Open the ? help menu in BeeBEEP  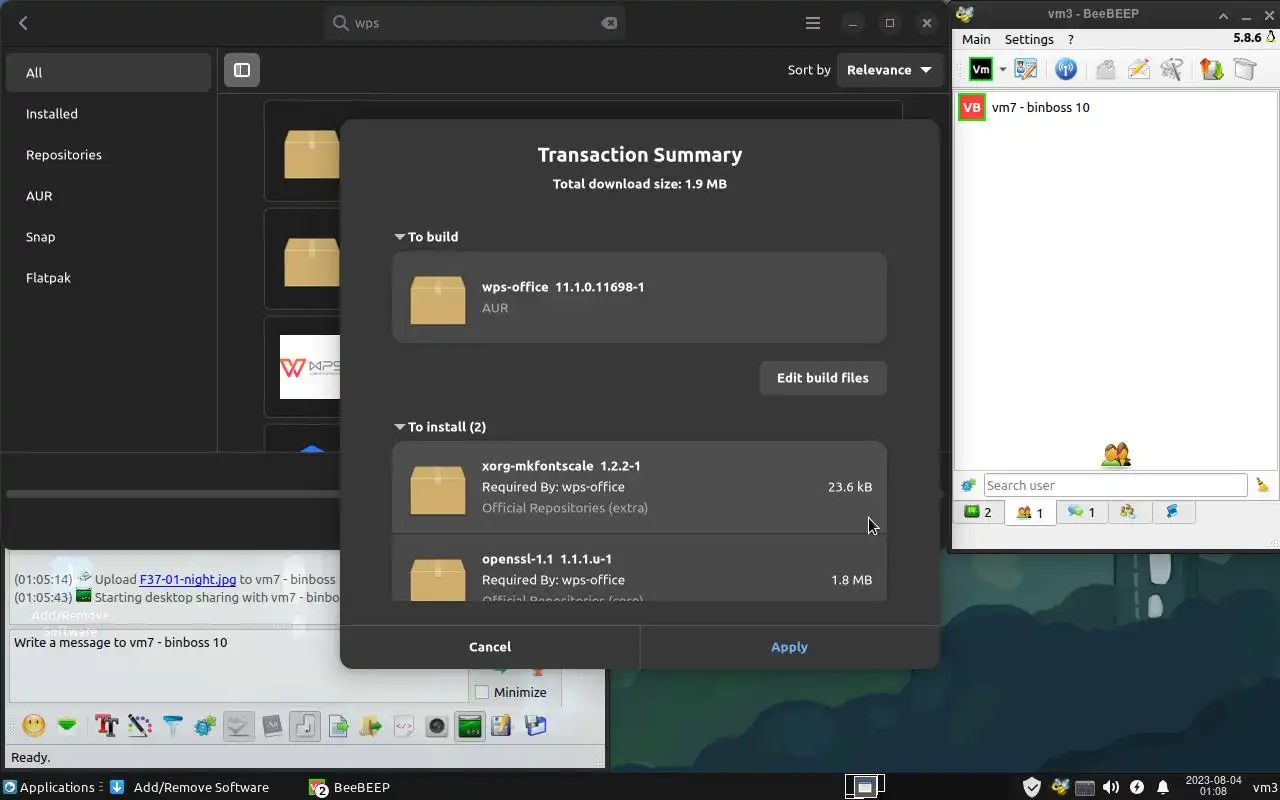[x=1070, y=39]
